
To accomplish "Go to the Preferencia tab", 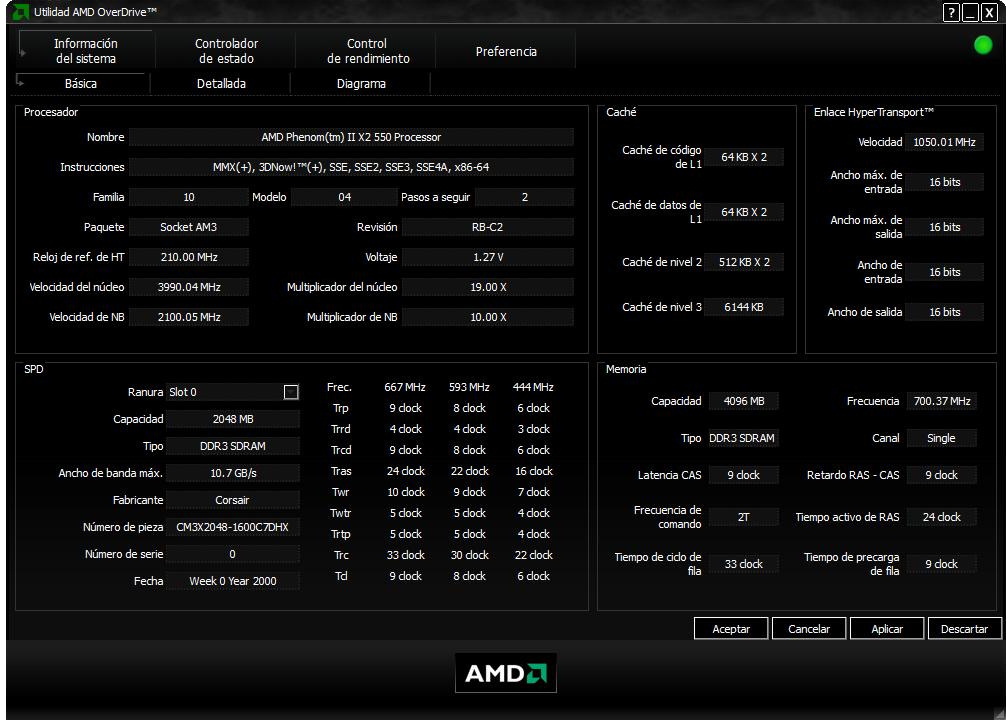I will pos(506,51).
